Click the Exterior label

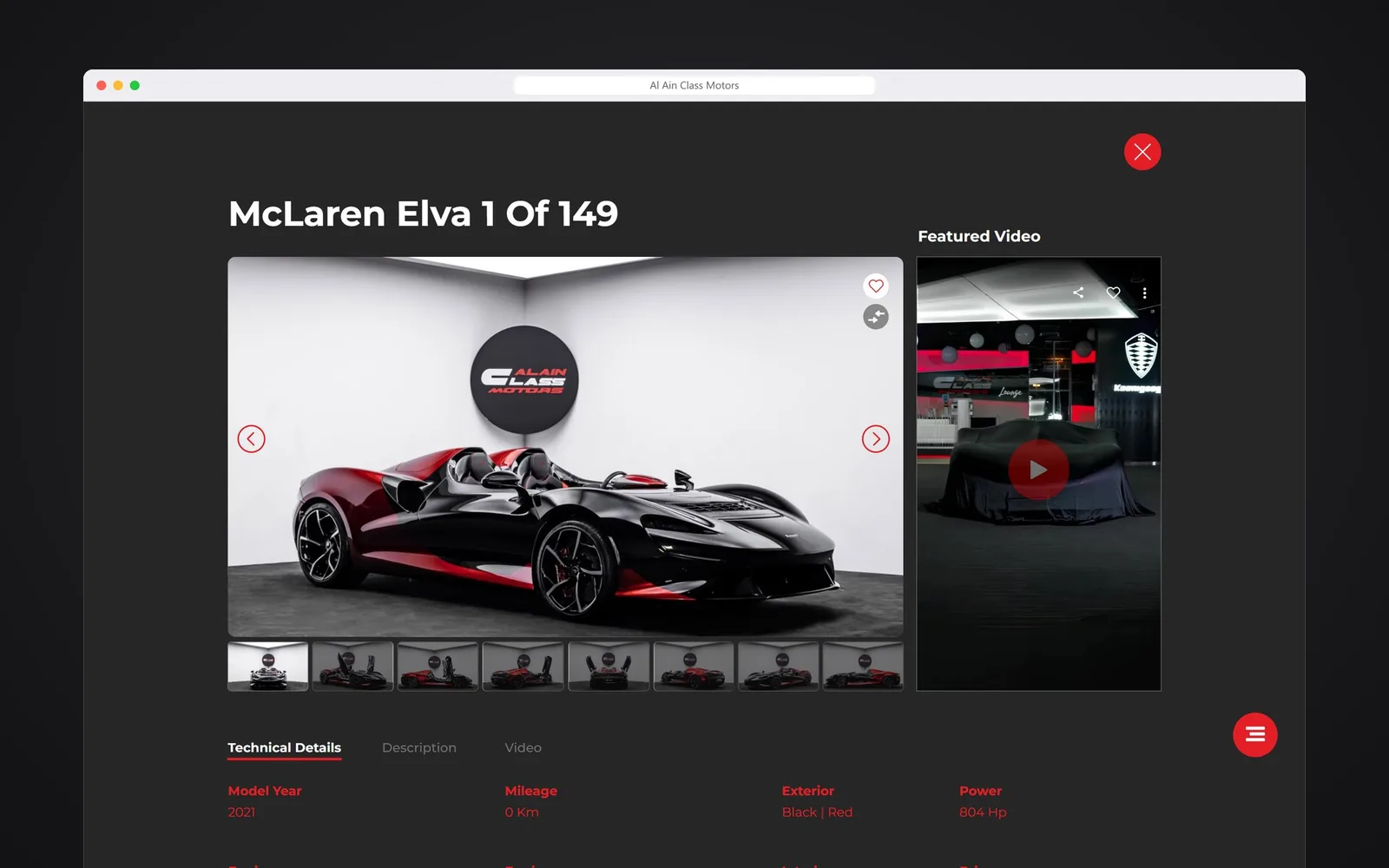[x=808, y=791]
